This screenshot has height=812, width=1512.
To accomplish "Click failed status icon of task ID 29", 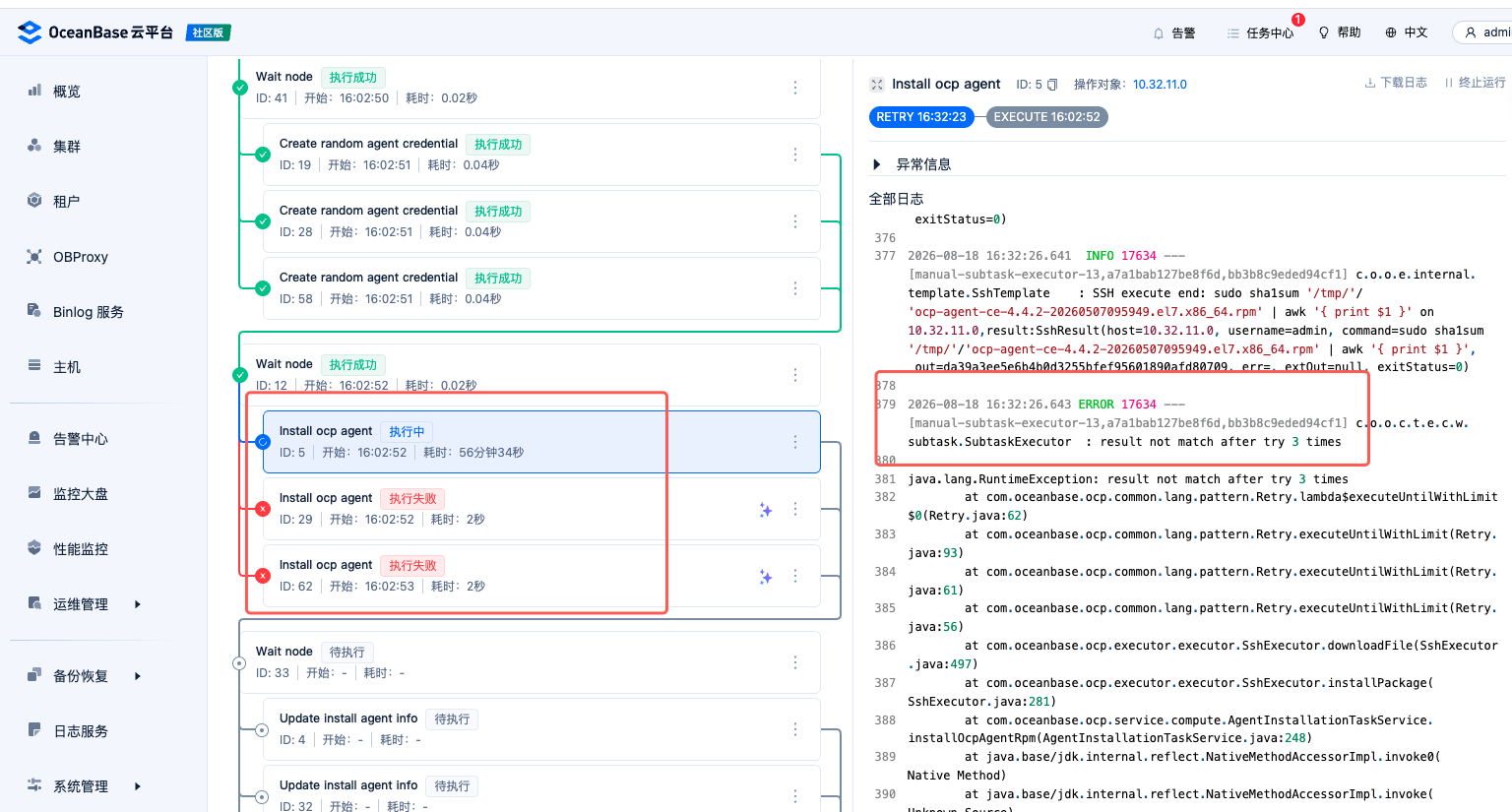I will [x=263, y=509].
